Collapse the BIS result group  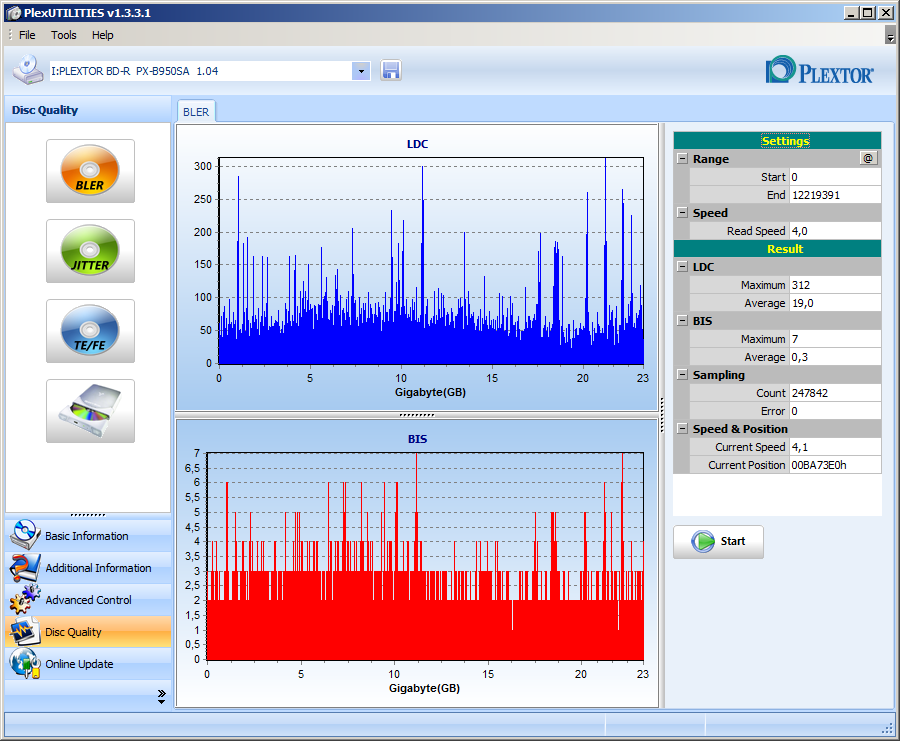pos(682,320)
